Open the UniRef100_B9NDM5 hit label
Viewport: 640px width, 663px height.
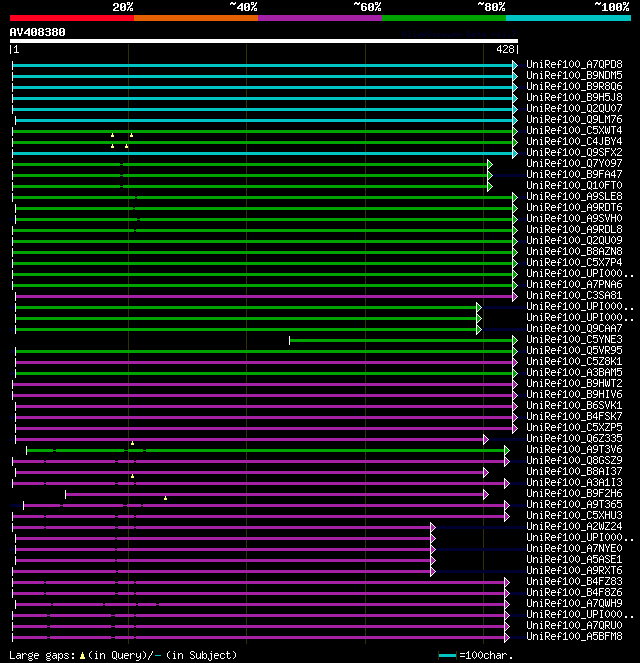click(x=574, y=76)
